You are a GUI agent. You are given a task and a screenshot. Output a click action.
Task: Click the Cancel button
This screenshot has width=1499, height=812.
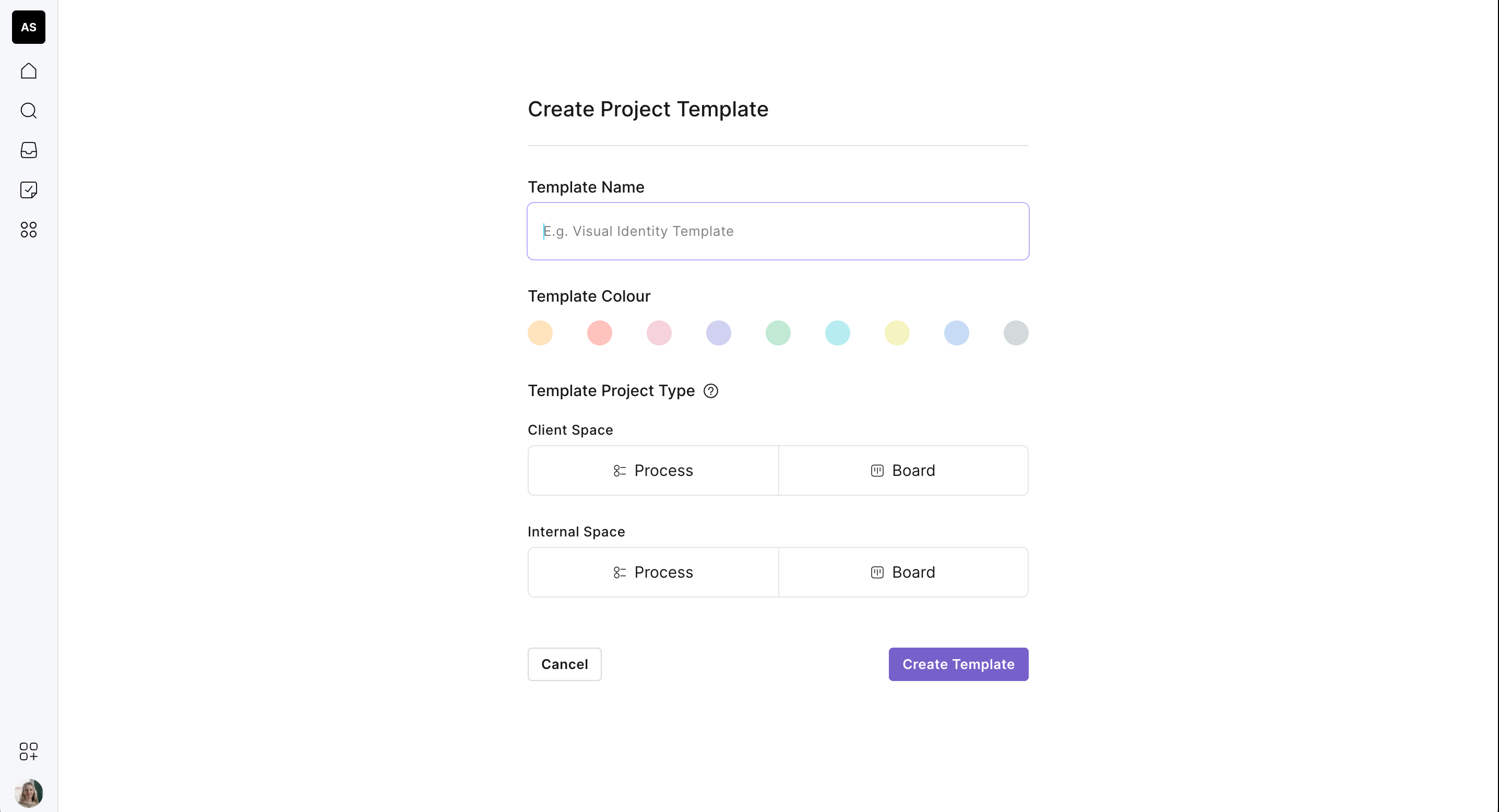pyautogui.click(x=564, y=664)
